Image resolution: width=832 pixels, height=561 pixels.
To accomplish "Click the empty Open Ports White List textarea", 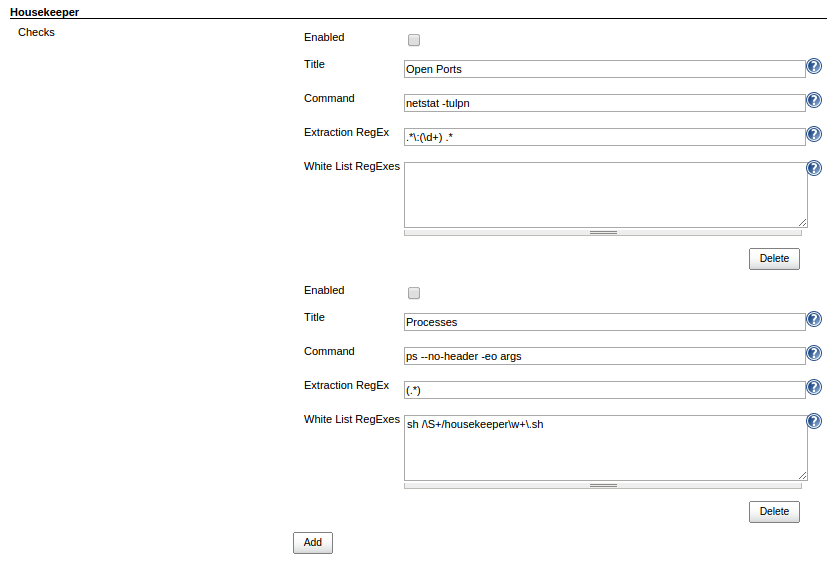I will 605,195.
